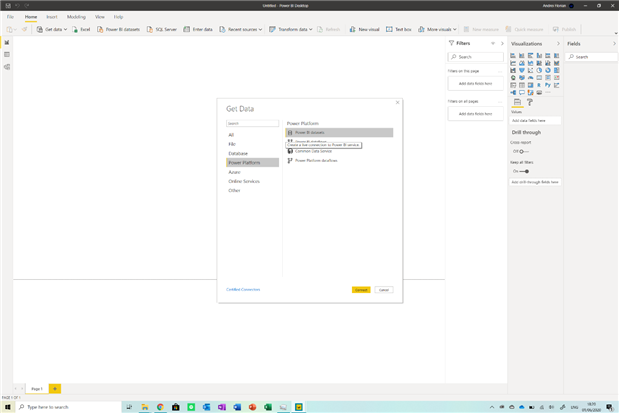Select the Ribbon chart visual
Viewport: 619px width, 413px height.
pos(556,63)
